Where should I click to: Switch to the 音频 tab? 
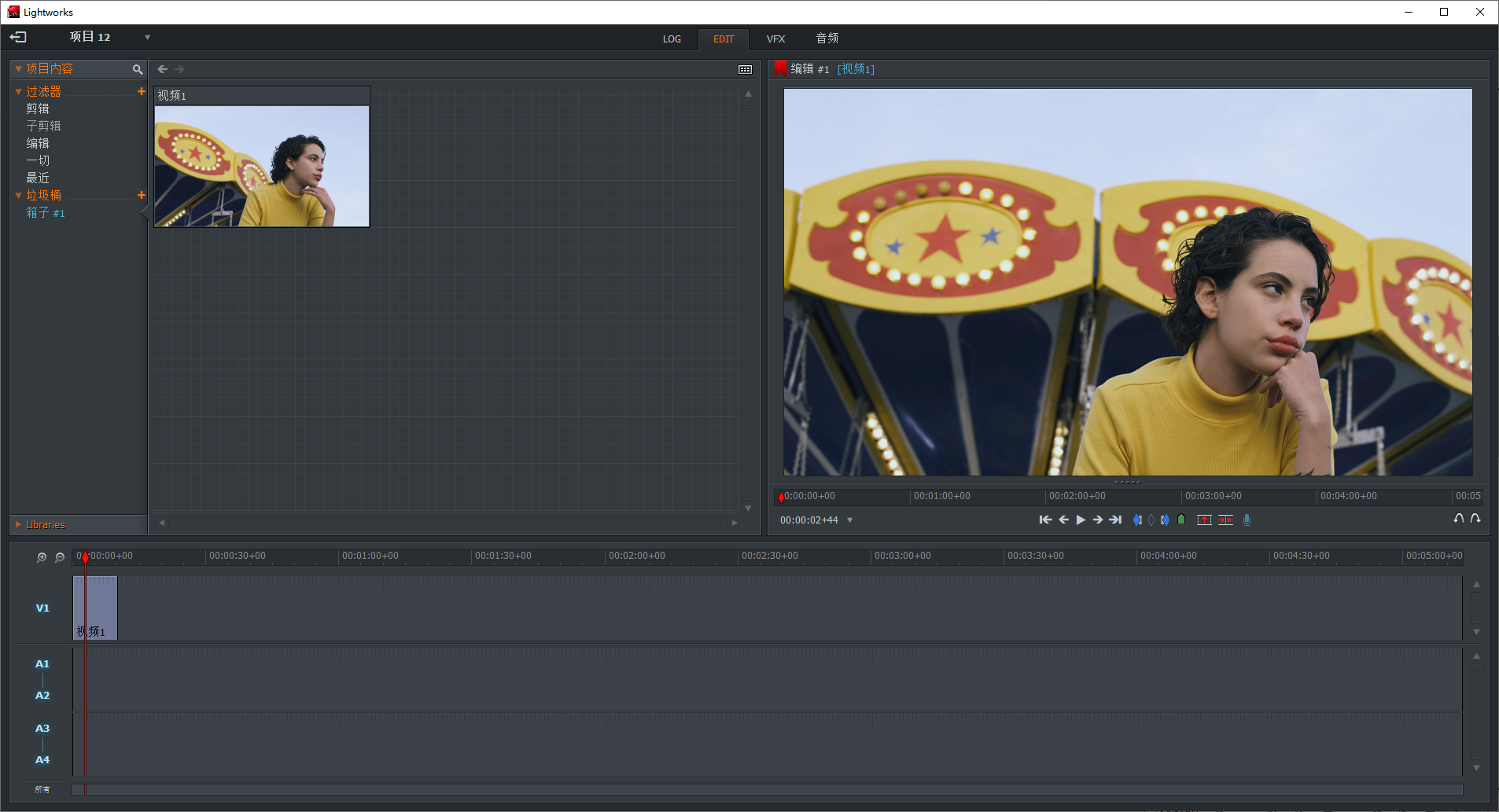[x=827, y=38]
